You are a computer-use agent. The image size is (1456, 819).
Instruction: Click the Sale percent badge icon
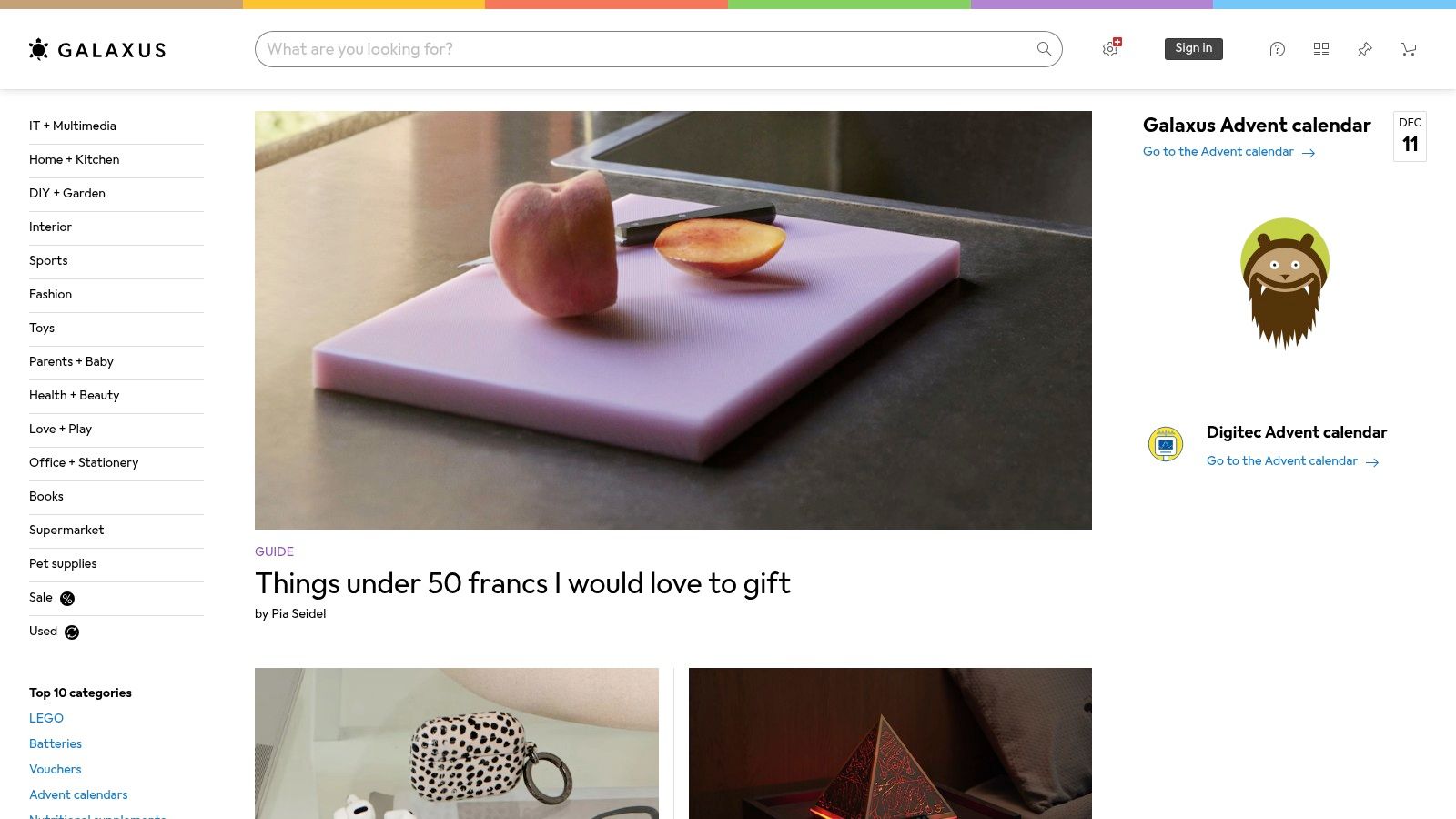point(67,599)
